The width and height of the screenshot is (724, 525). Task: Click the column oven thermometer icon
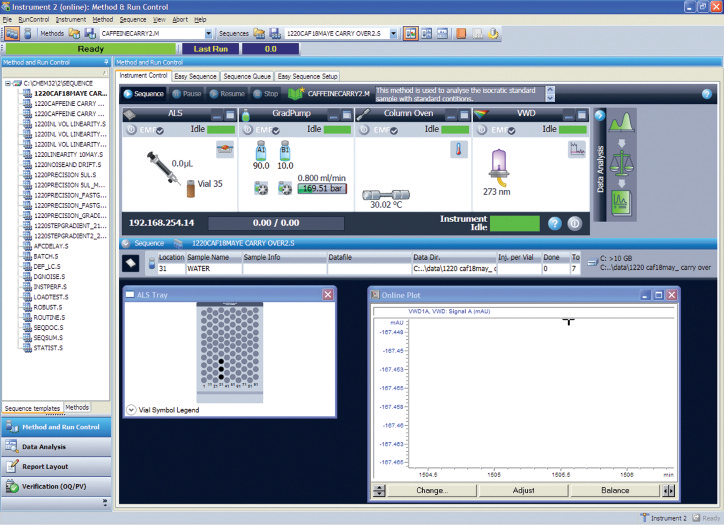click(461, 150)
